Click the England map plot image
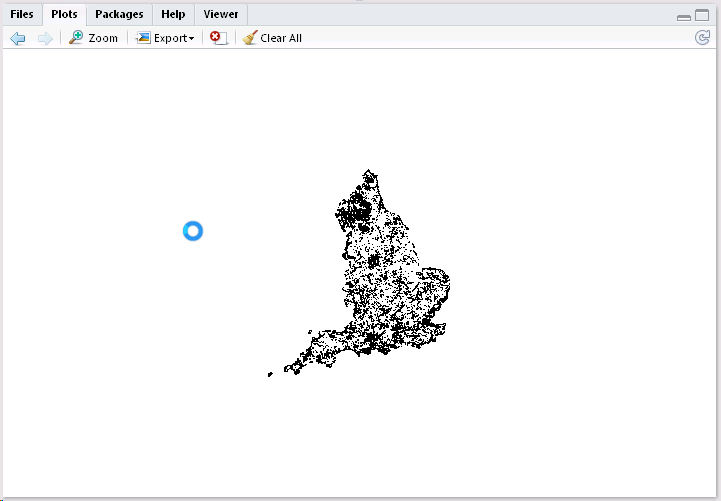 pyautogui.click(x=359, y=273)
